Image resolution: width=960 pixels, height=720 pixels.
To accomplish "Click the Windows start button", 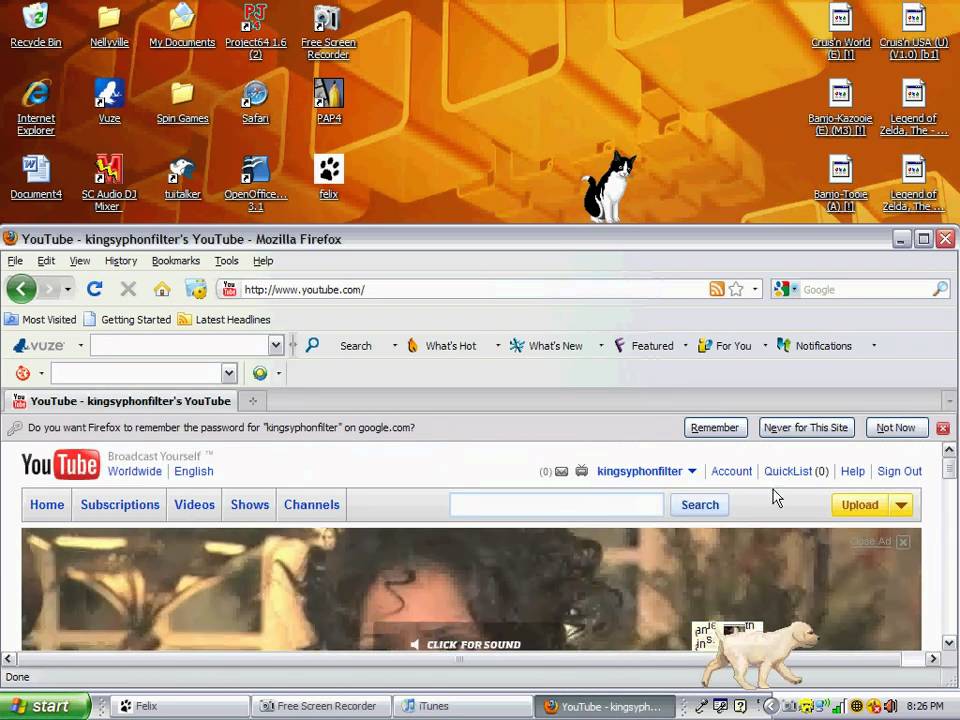I will 44,707.
